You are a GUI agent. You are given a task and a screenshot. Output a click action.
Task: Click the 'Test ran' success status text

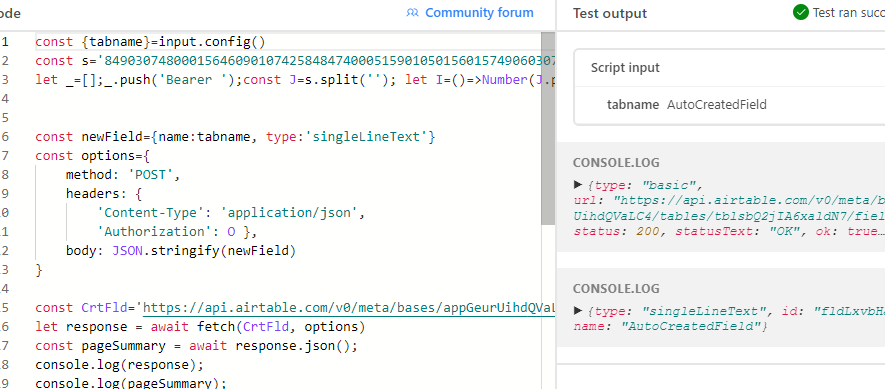(x=848, y=12)
